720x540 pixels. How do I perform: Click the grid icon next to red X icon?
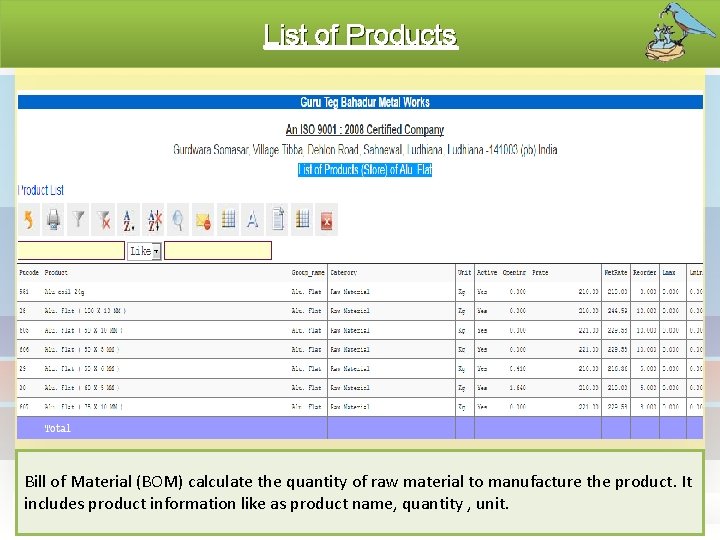(302, 219)
